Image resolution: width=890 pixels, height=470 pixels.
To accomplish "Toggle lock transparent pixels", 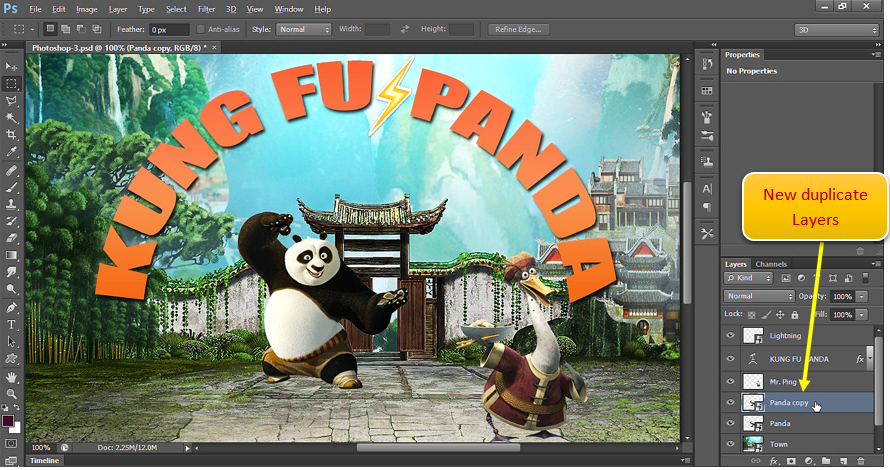I will tap(752, 314).
